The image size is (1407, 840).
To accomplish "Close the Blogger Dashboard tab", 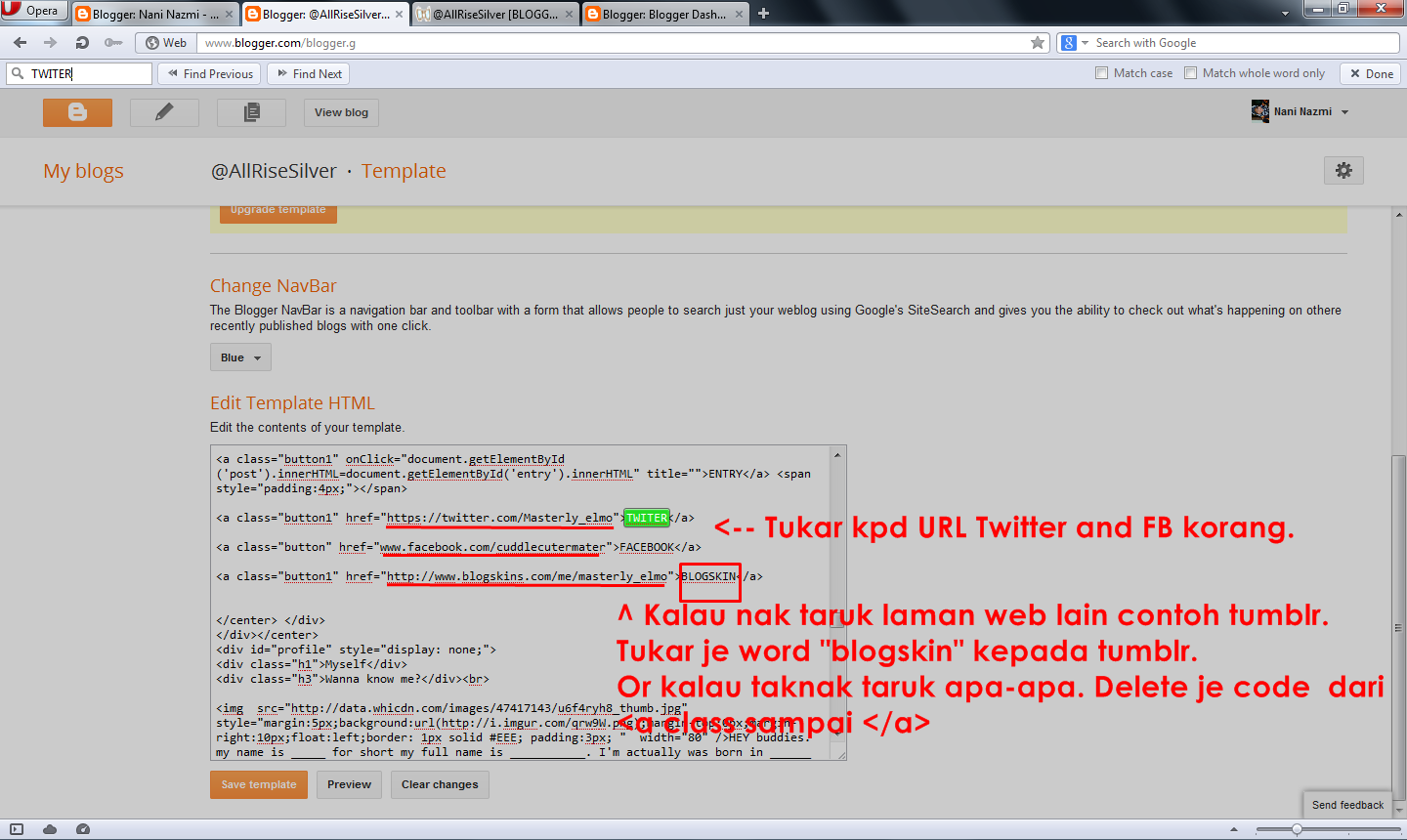I will tap(739, 15).
